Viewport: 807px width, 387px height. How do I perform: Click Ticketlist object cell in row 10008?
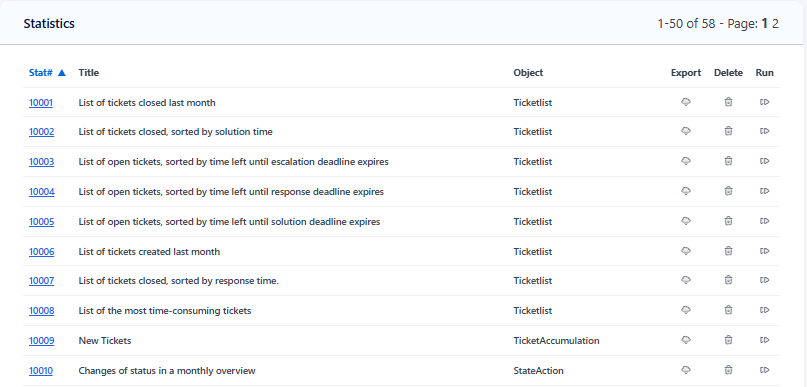tap(533, 310)
